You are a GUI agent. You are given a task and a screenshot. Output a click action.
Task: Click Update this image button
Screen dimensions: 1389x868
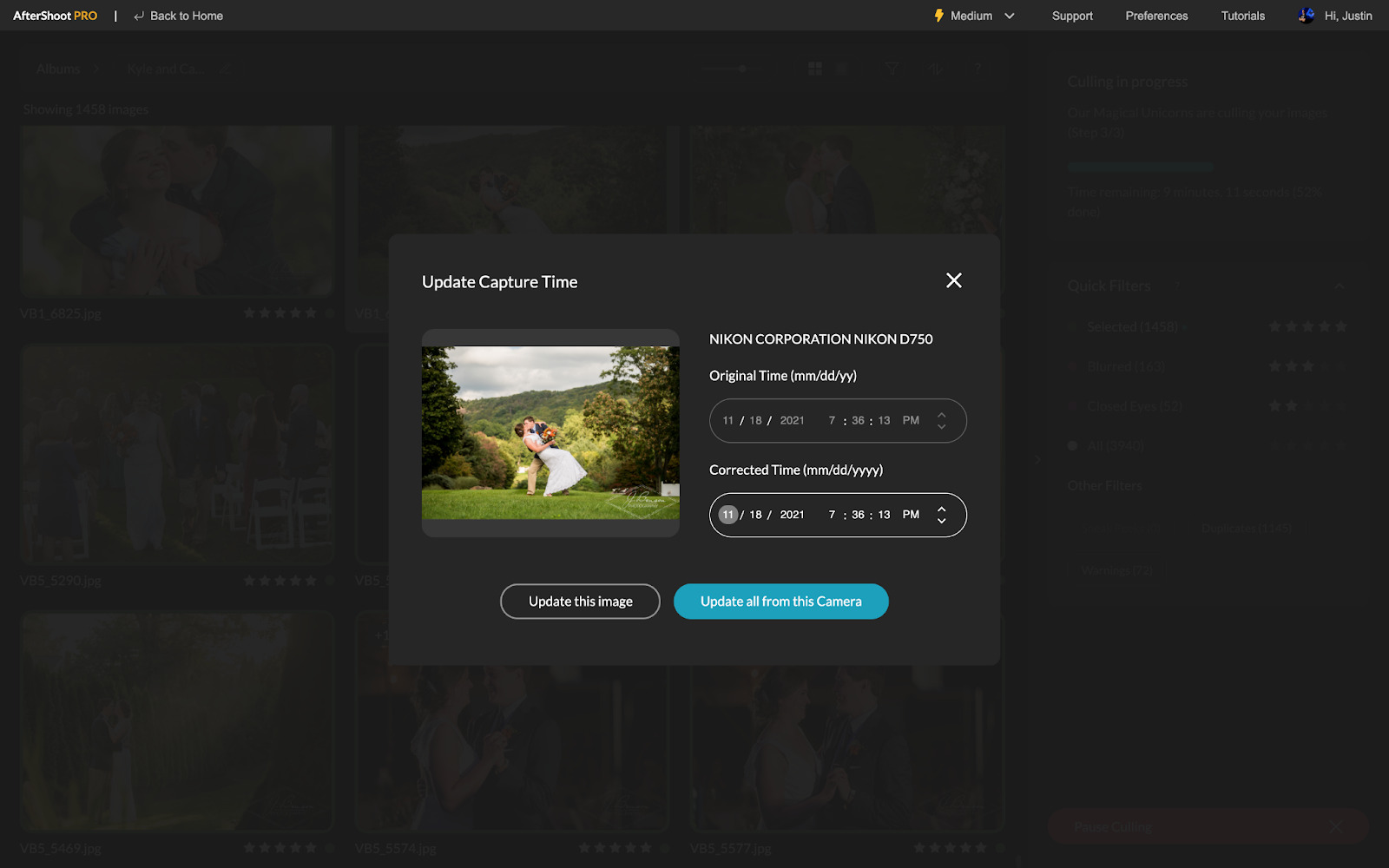580,602
